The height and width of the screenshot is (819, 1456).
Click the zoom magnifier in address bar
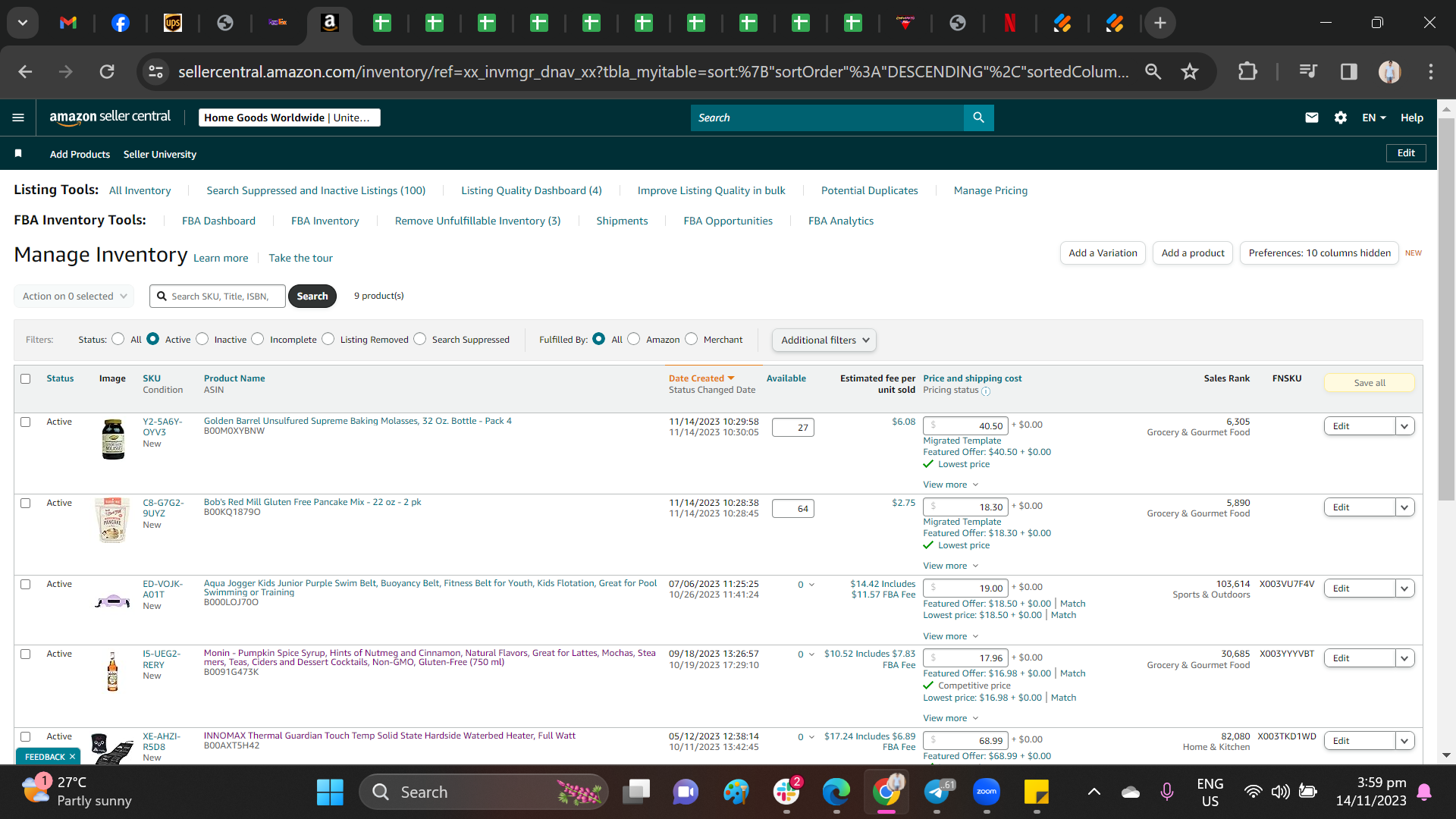[x=1153, y=72]
